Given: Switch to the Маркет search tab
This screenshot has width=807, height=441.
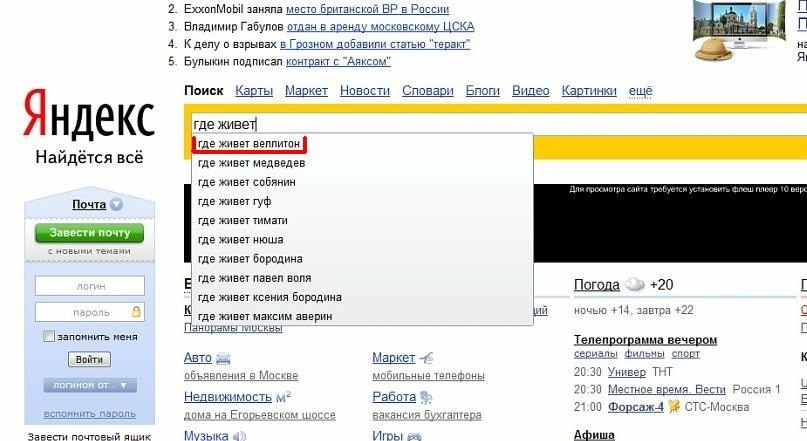Looking at the screenshot, I should click(306, 91).
